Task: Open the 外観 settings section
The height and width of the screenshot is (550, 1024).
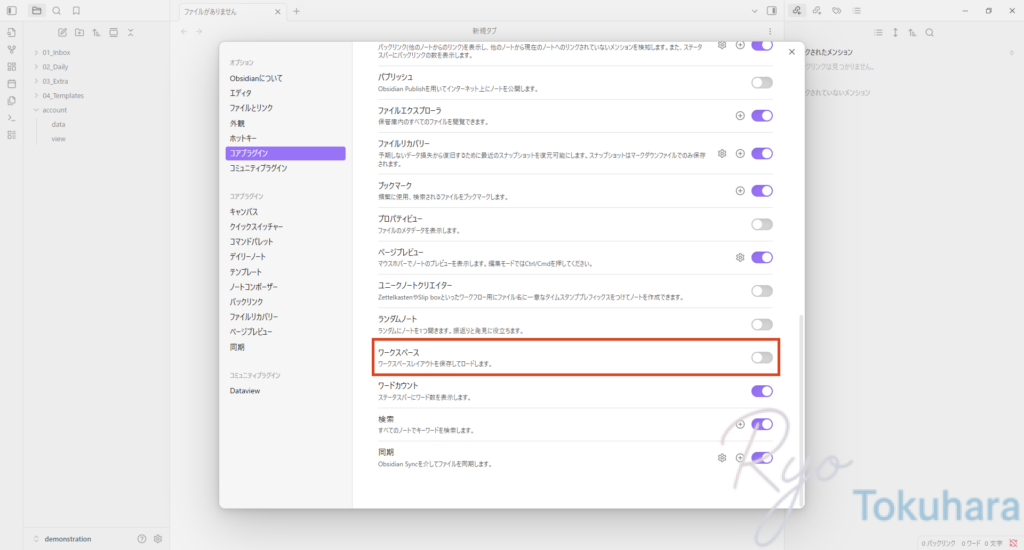Action: pos(237,123)
